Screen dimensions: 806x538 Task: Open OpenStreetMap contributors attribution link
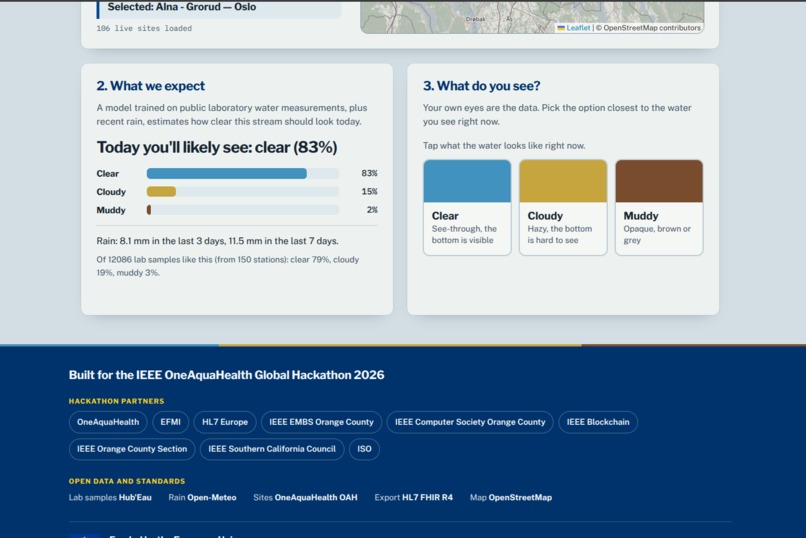point(652,28)
